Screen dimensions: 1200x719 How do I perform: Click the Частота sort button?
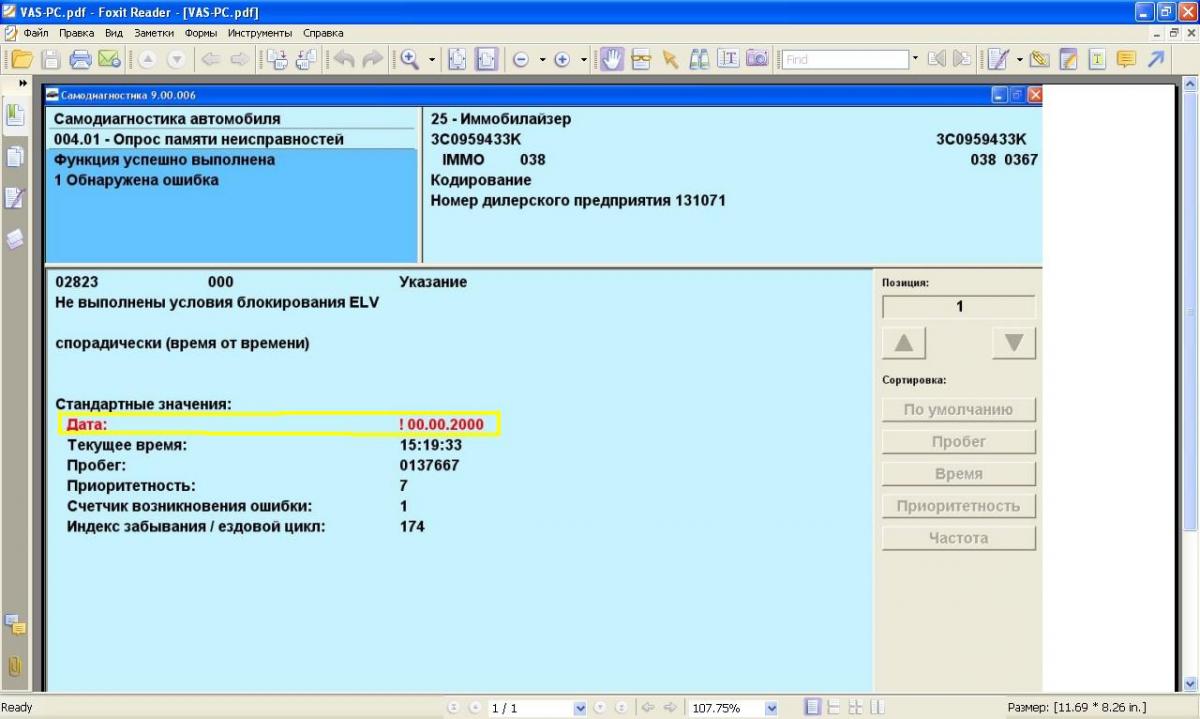[x=959, y=538]
